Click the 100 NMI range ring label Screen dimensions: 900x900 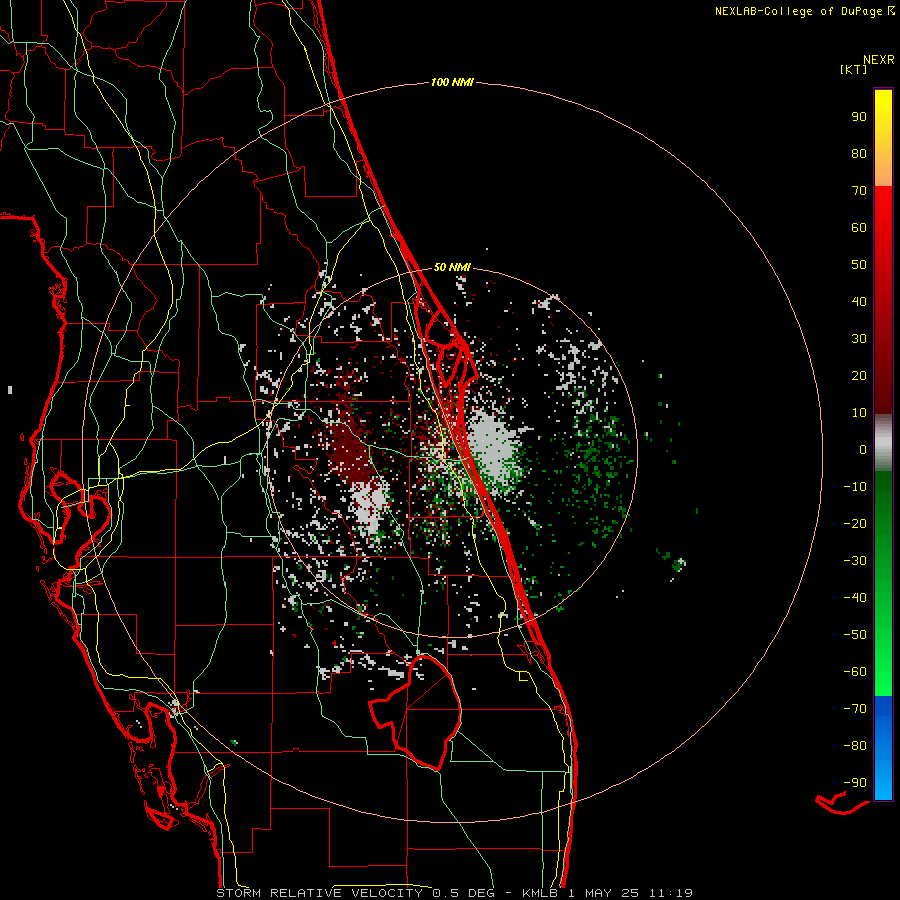coord(452,83)
